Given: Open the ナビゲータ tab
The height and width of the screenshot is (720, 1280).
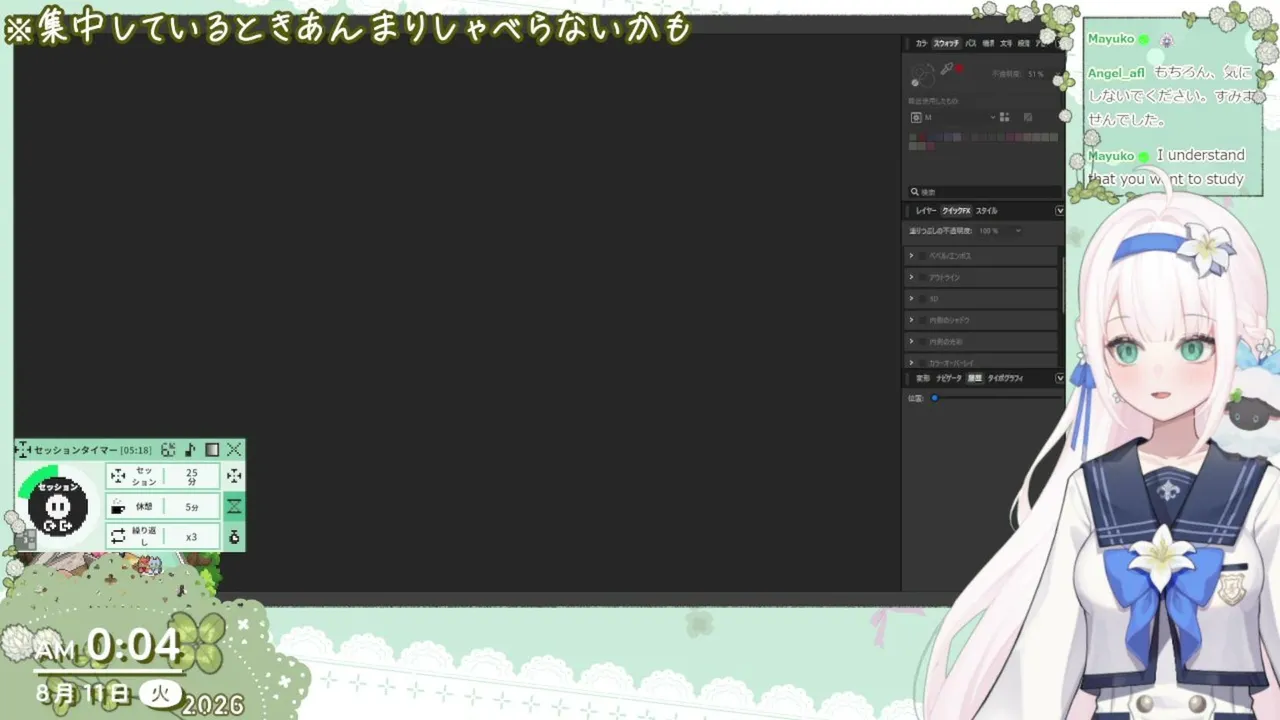Looking at the screenshot, I should pyautogui.click(x=948, y=379).
